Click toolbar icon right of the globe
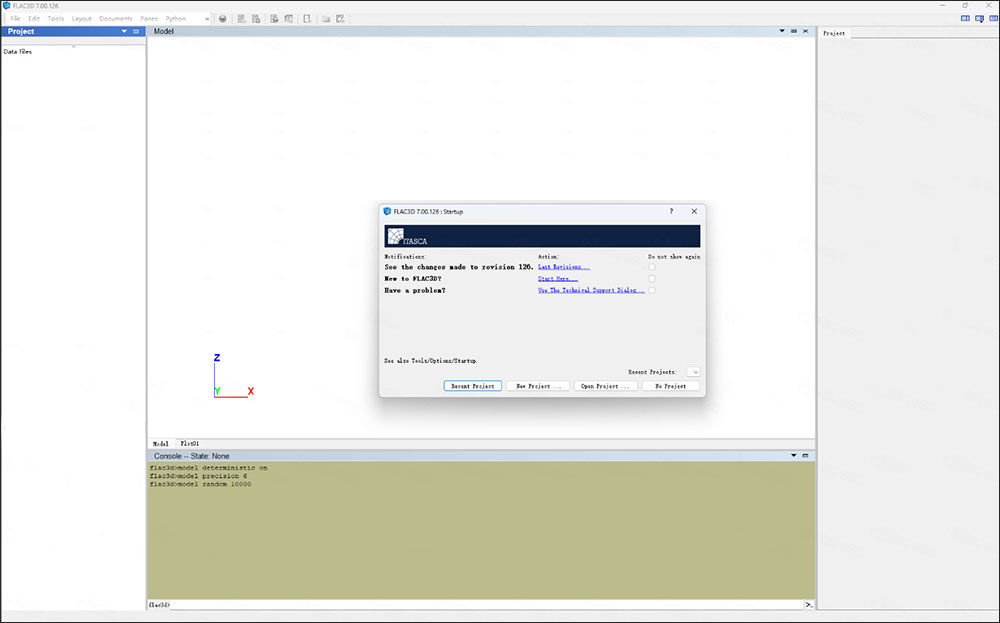 click(241, 19)
